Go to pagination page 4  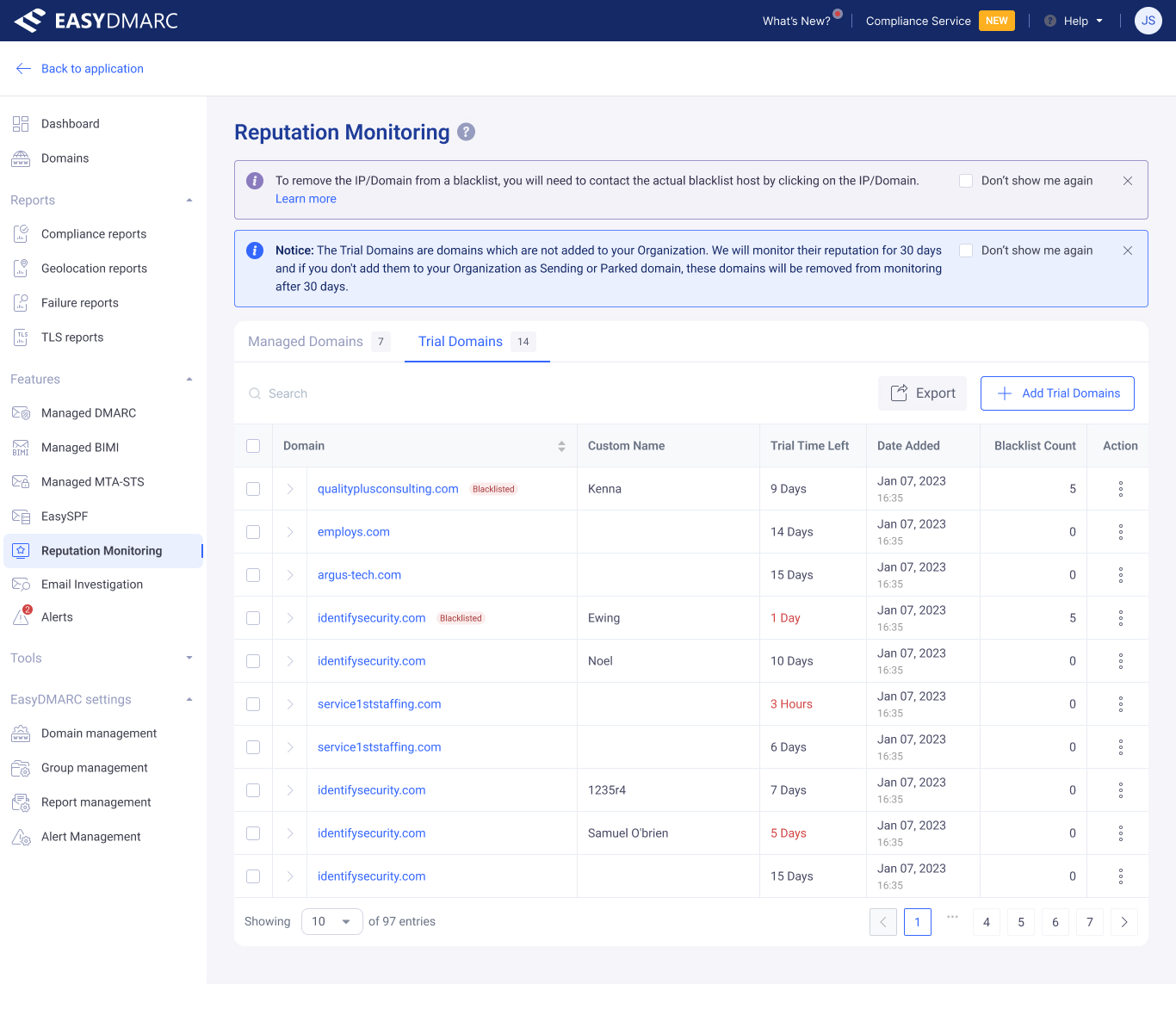pyautogui.click(x=987, y=922)
